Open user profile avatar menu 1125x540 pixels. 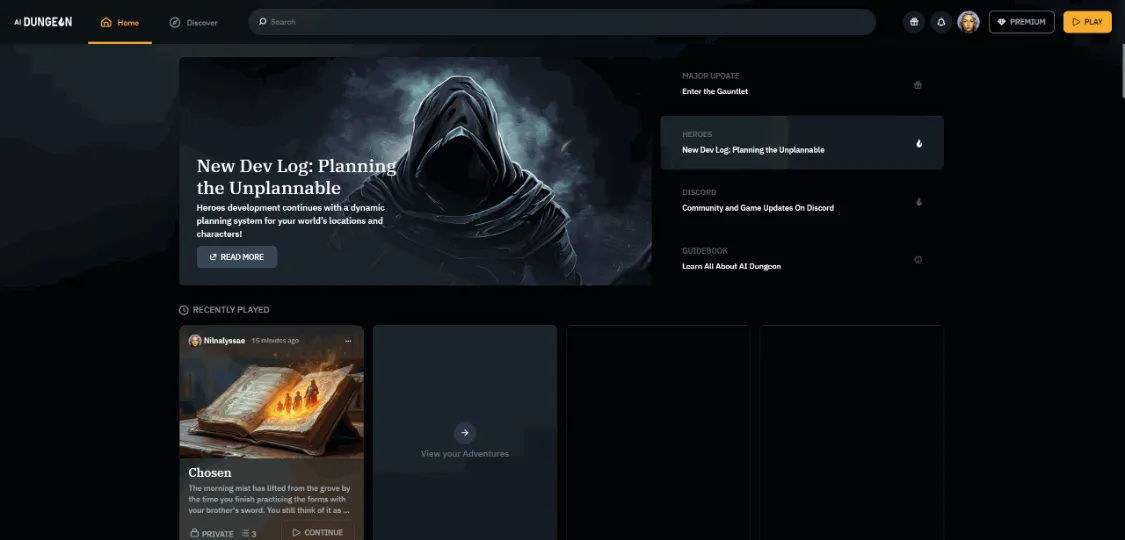[x=969, y=22]
